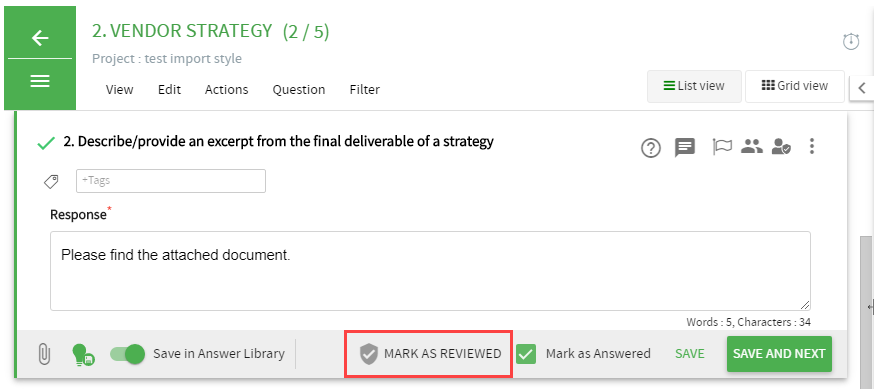The image size is (874, 389).
Task: Open the hamburger menu icon
Action: pos(40,81)
